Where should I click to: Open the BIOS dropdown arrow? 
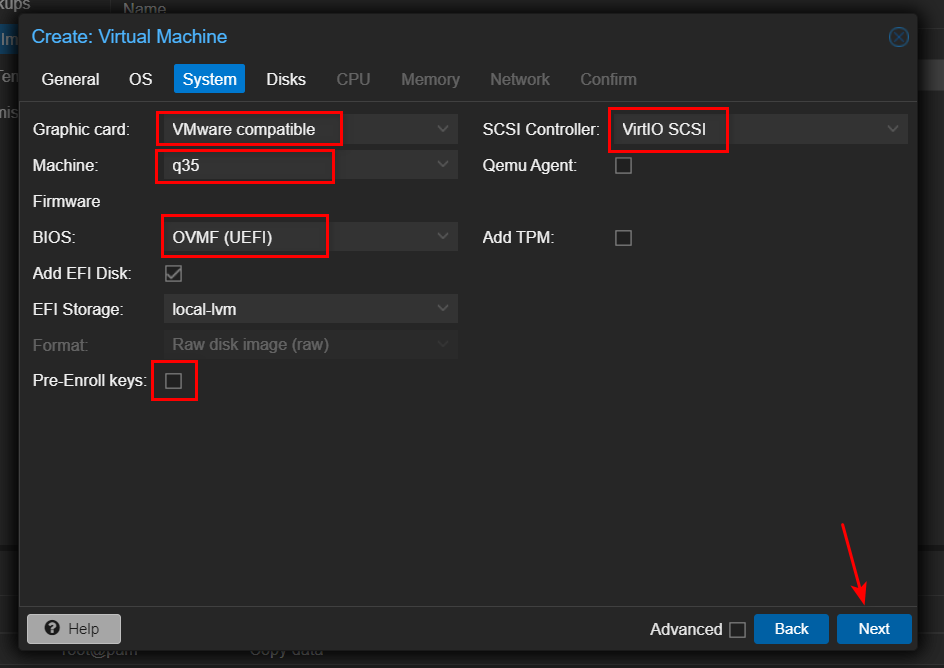(443, 237)
